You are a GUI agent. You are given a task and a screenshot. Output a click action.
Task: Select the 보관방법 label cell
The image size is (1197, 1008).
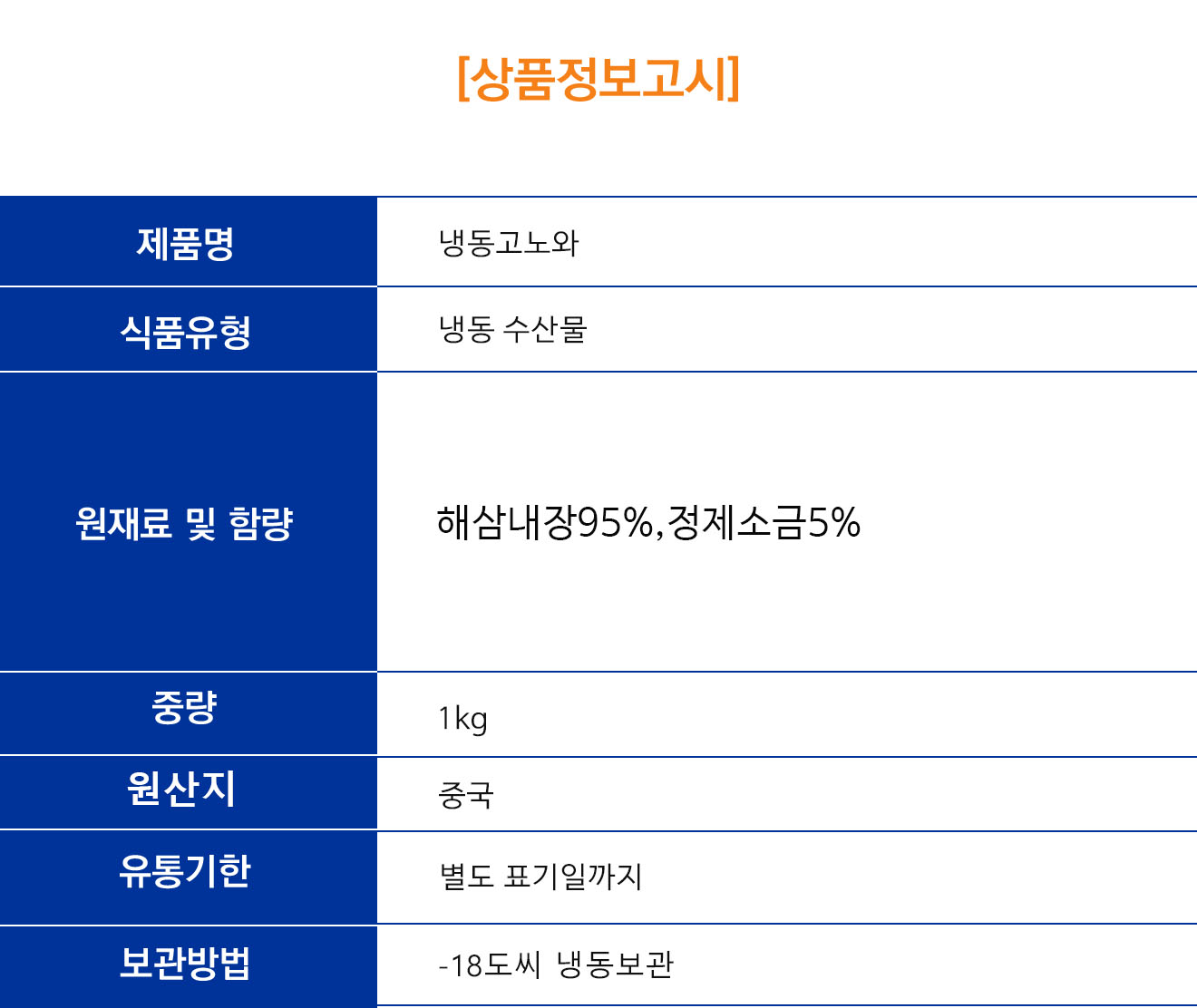188,966
